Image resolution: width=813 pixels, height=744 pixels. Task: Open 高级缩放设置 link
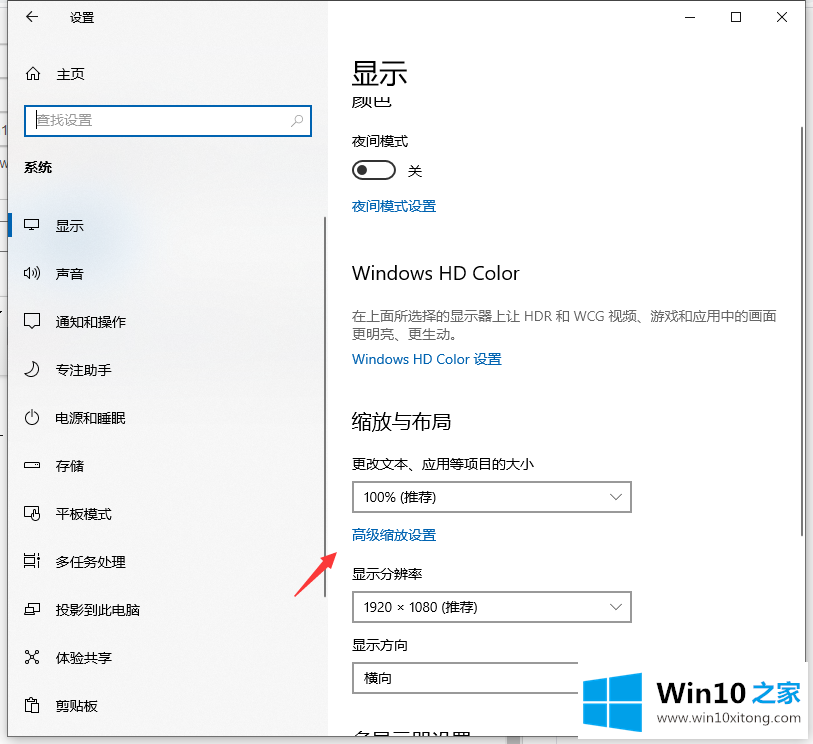pos(394,535)
